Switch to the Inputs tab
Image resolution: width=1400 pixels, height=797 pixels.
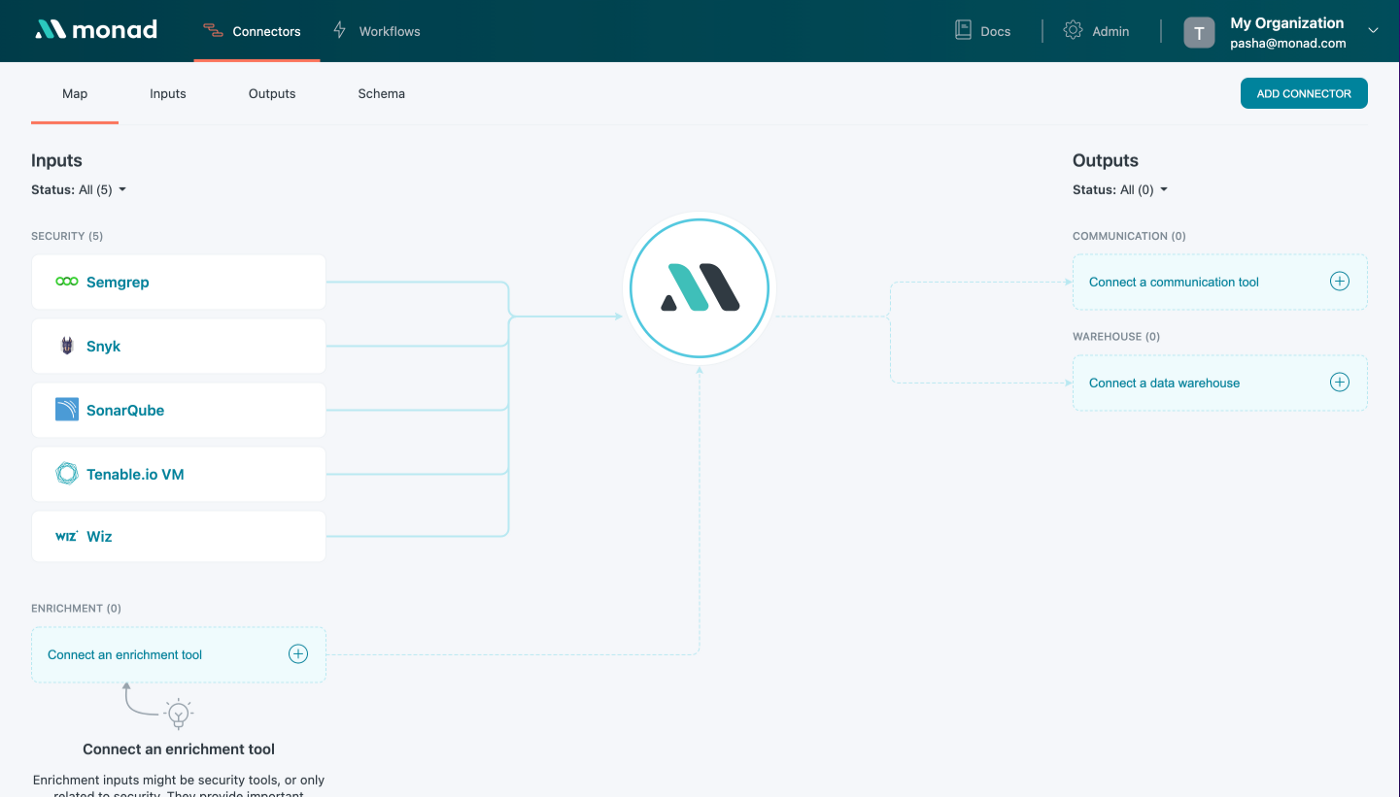(168, 94)
